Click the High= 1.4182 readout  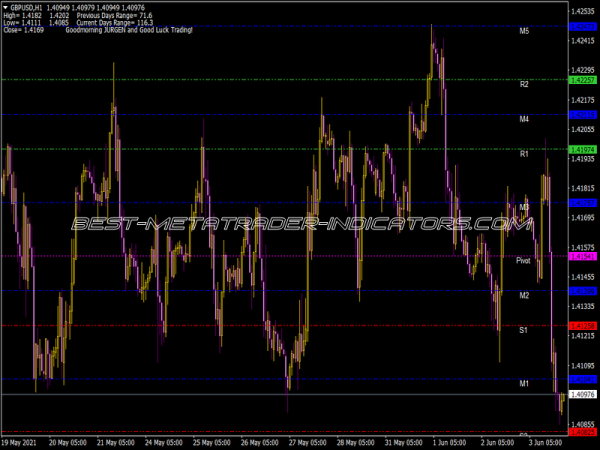(23, 16)
